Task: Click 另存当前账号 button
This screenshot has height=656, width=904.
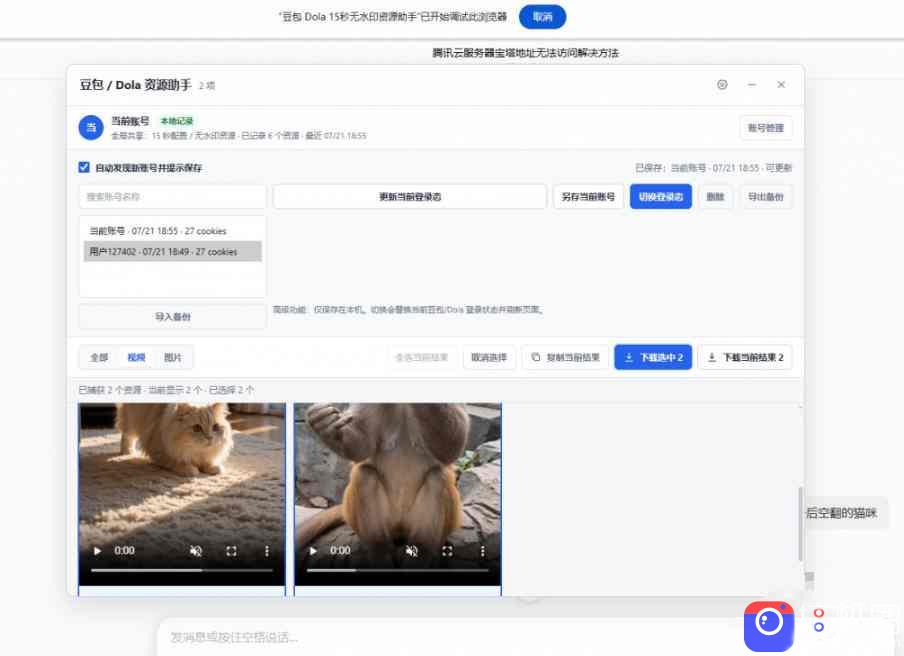Action: 588,197
